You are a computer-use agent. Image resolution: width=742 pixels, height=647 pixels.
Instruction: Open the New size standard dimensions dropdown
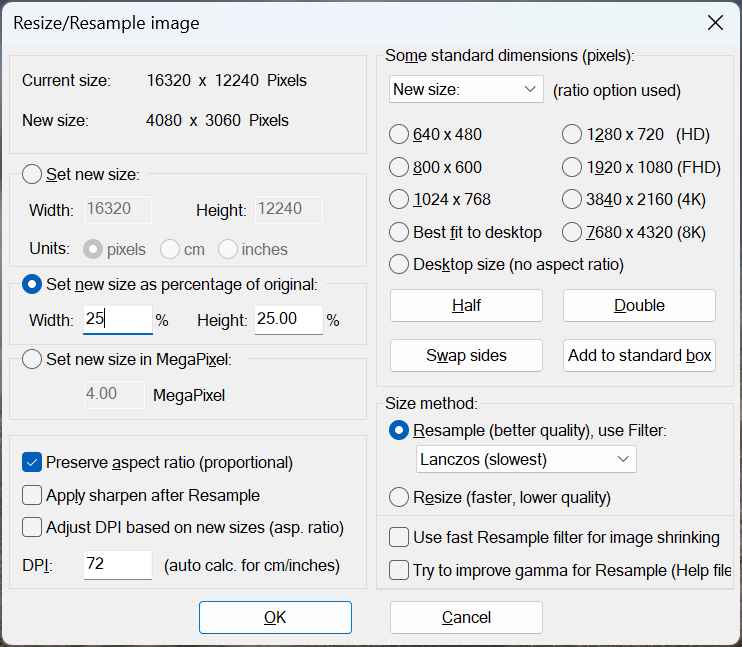point(466,90)
